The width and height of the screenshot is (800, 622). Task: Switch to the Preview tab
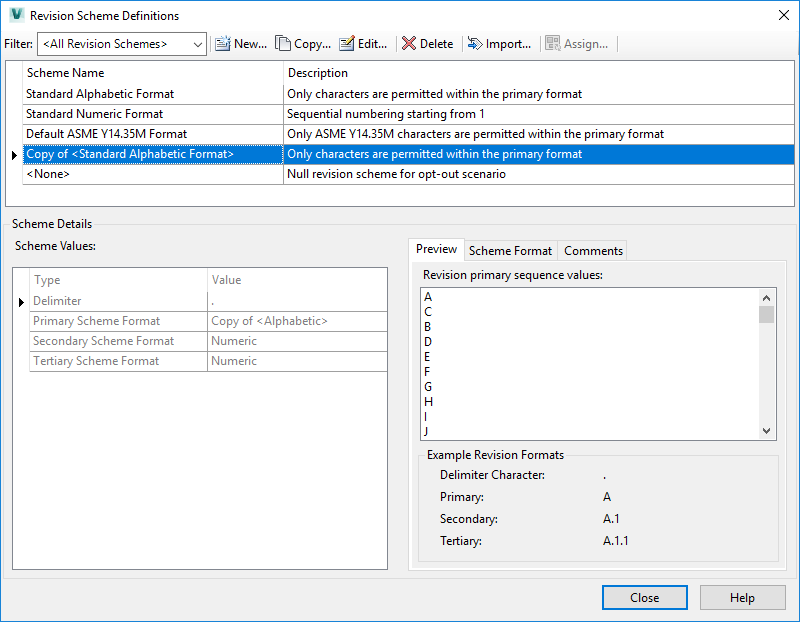point(436,249)
